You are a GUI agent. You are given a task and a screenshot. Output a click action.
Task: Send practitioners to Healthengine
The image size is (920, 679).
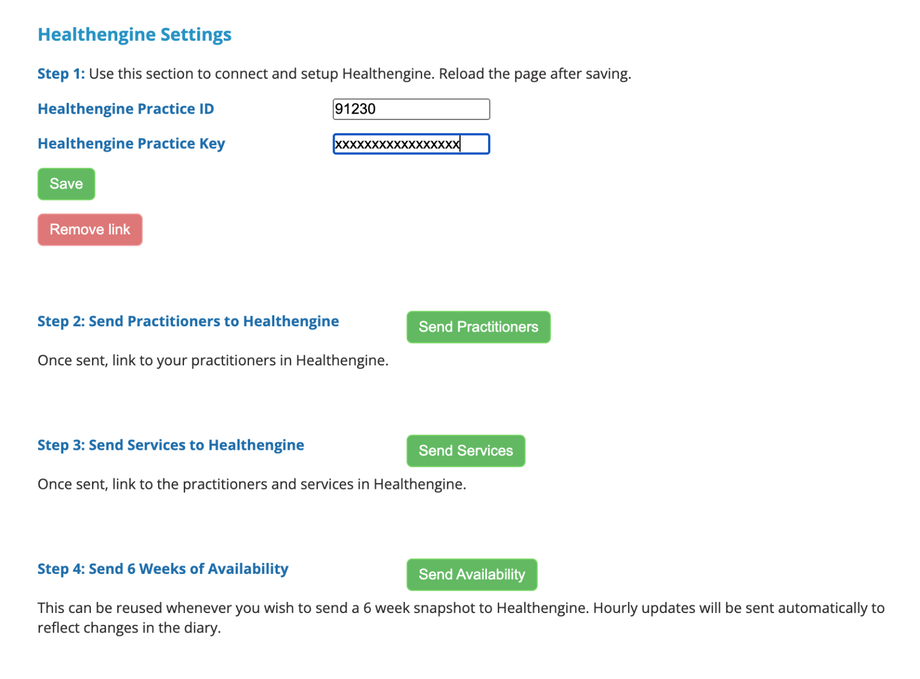point(478,327)
